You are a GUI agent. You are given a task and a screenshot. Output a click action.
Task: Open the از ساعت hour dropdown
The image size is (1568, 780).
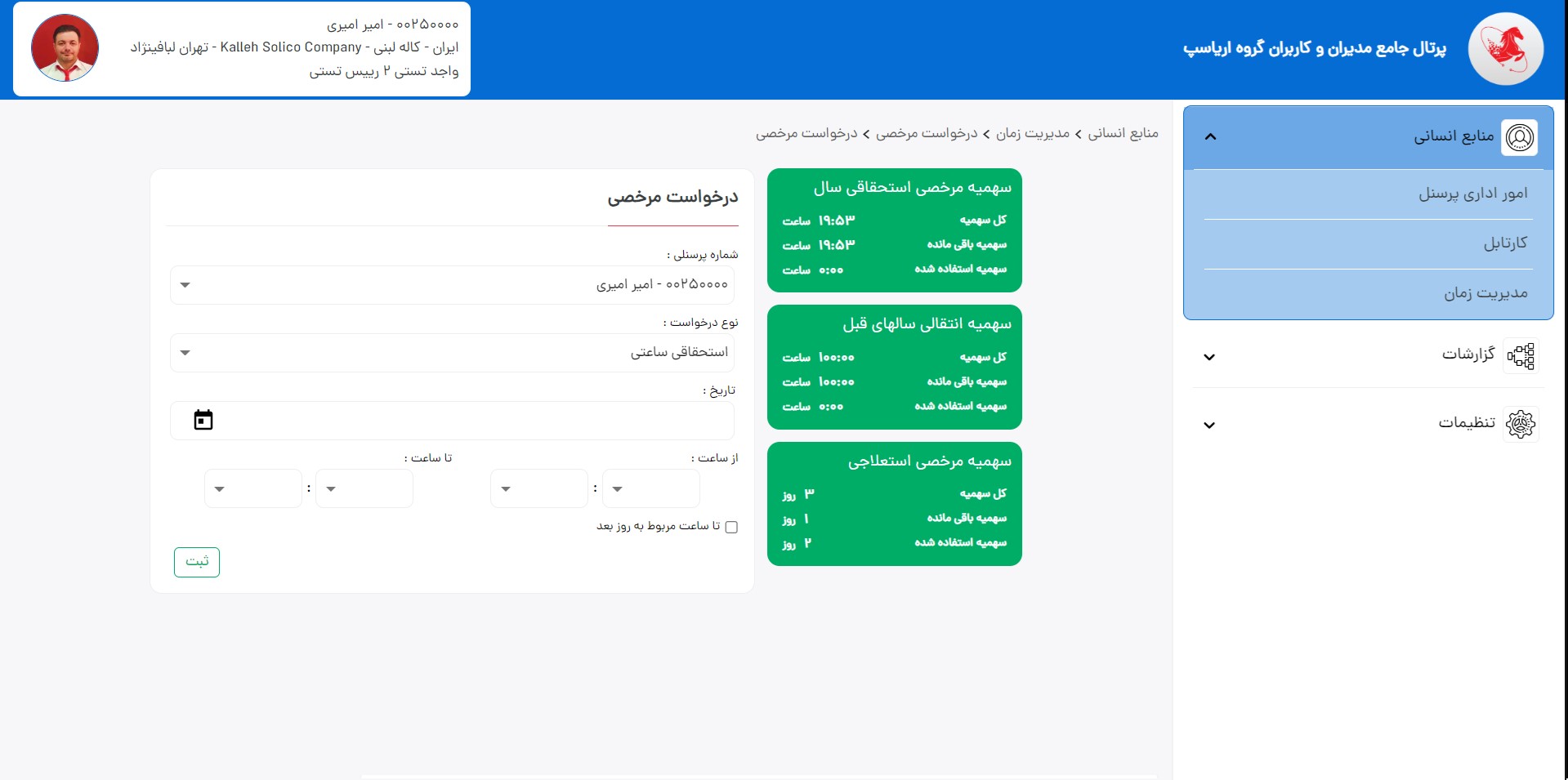650,488
